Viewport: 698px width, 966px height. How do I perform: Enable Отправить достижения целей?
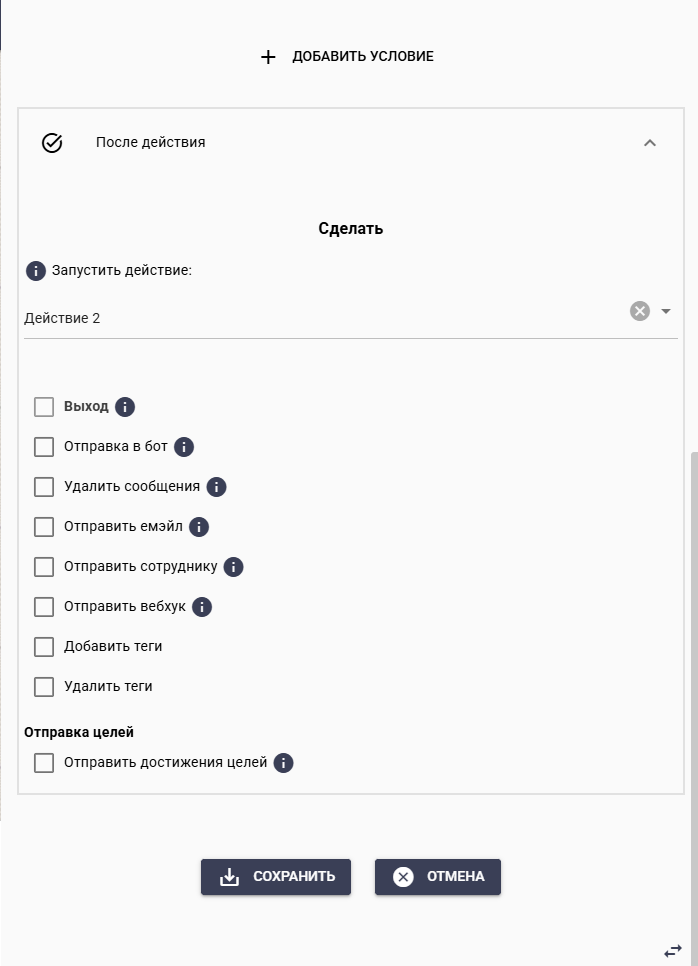[44, 763]
